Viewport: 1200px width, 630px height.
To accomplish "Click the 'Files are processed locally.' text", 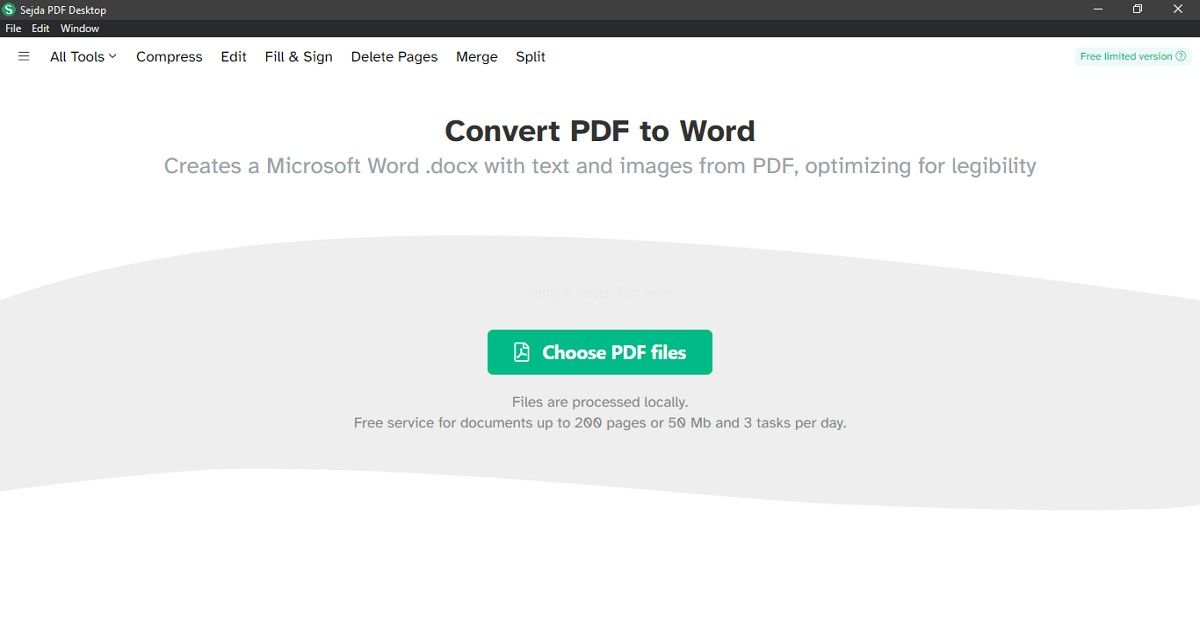I will (600, 402).
